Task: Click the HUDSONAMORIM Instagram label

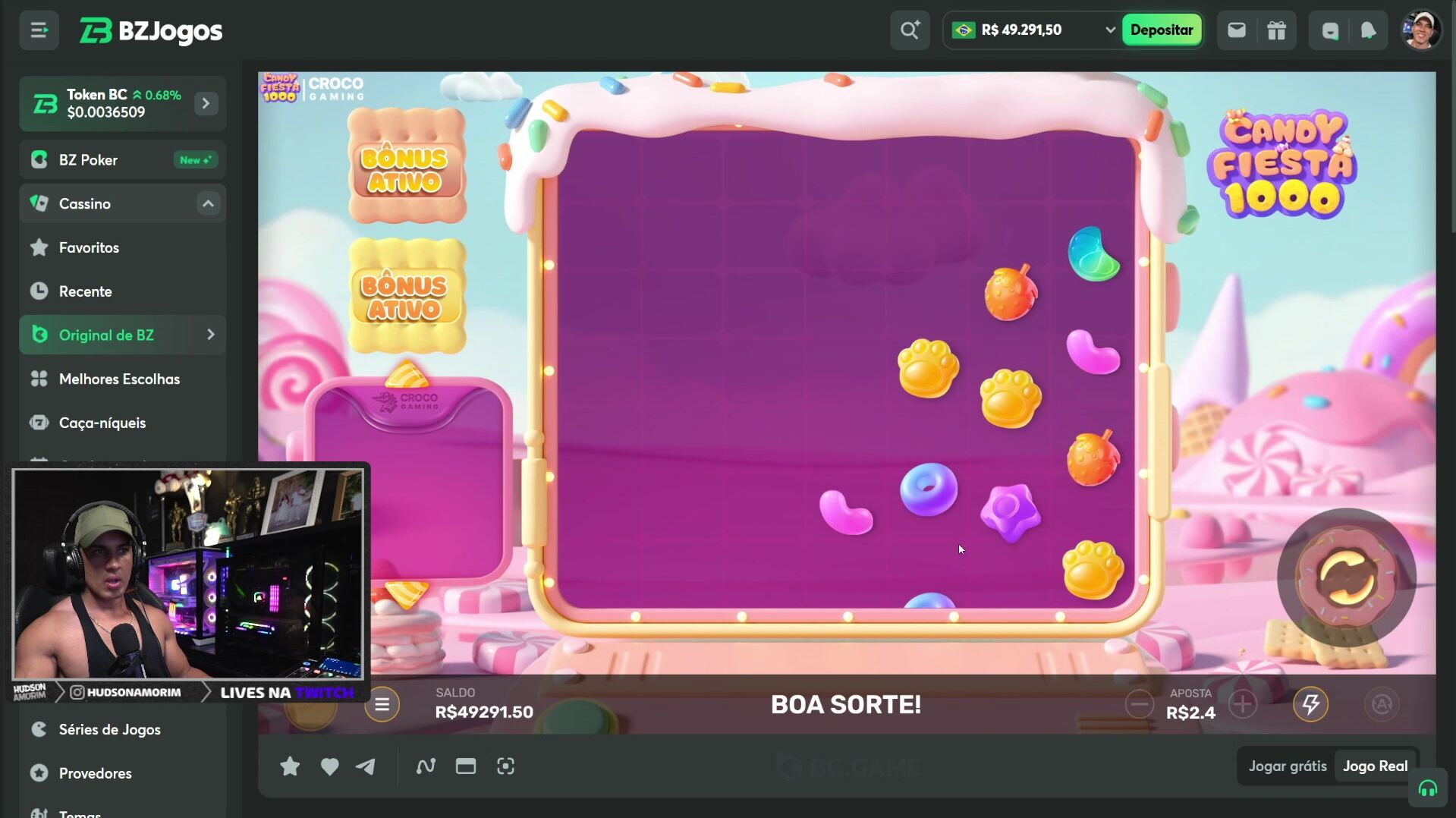Action: pos(126,692)
